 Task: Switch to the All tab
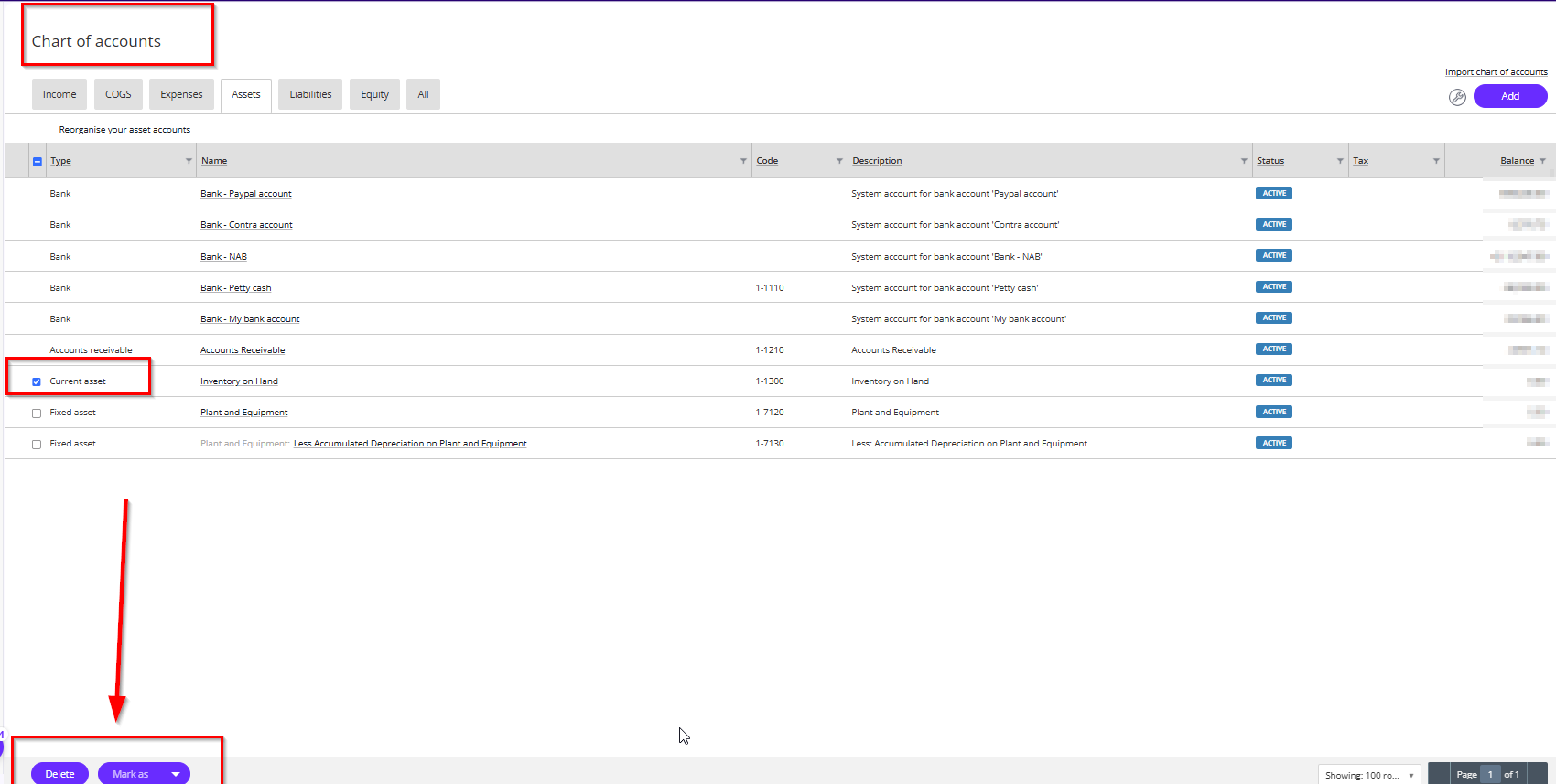pyautogui.click(x=423, y=94)
